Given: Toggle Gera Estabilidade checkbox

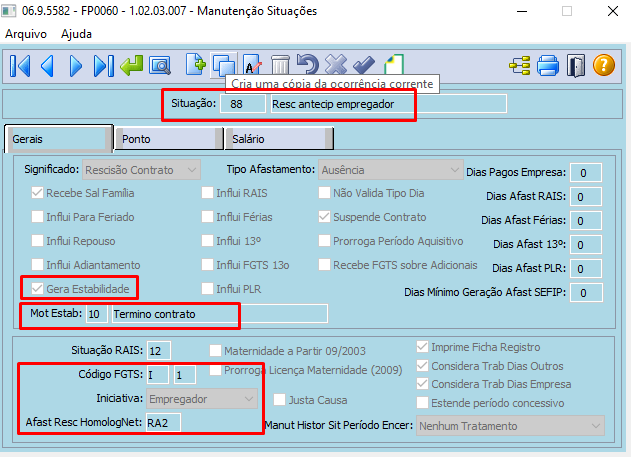Looking at the screenshot, I should [x=37, y=289].
